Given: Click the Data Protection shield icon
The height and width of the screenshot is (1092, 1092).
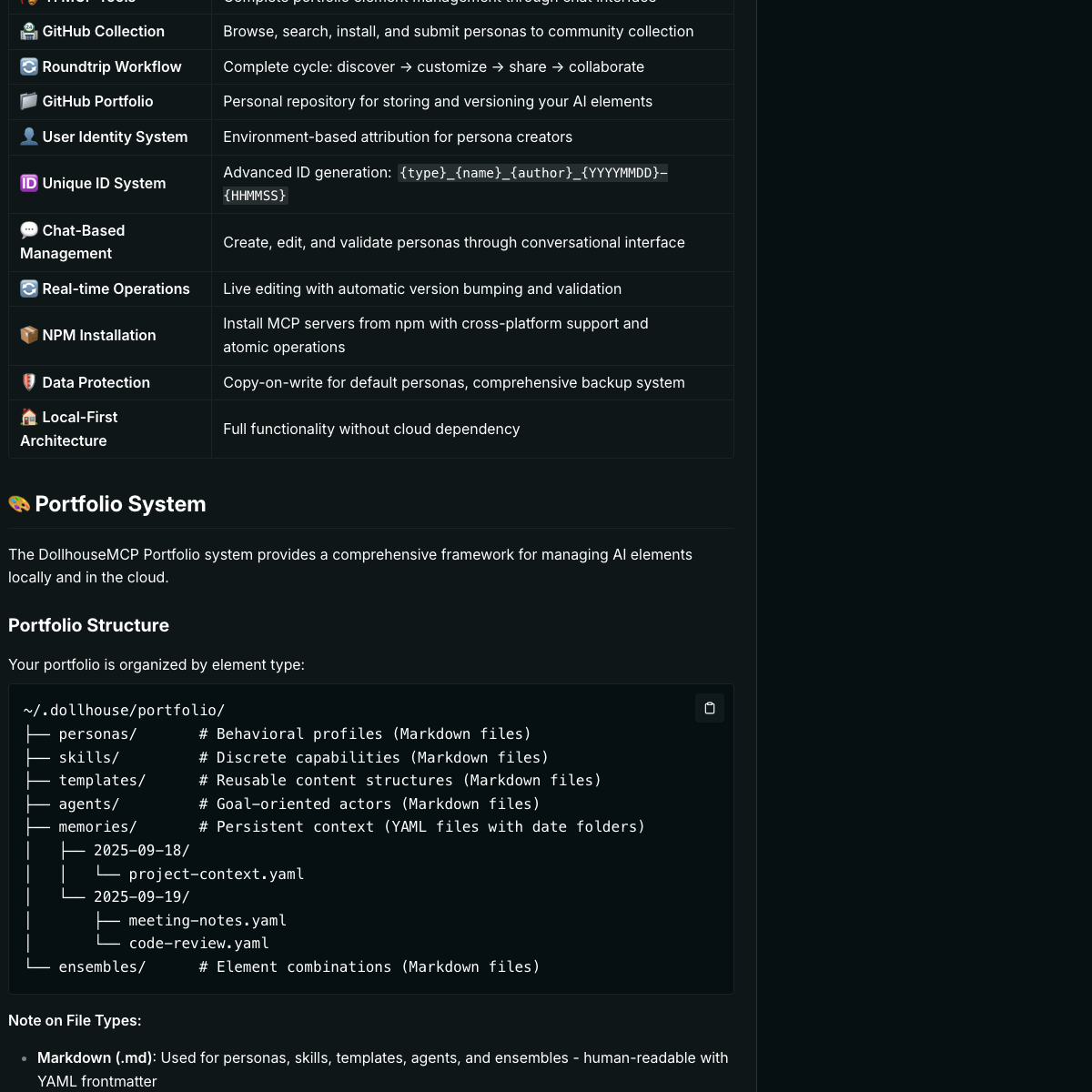Looking at the screenshot, I should [29, 382].
